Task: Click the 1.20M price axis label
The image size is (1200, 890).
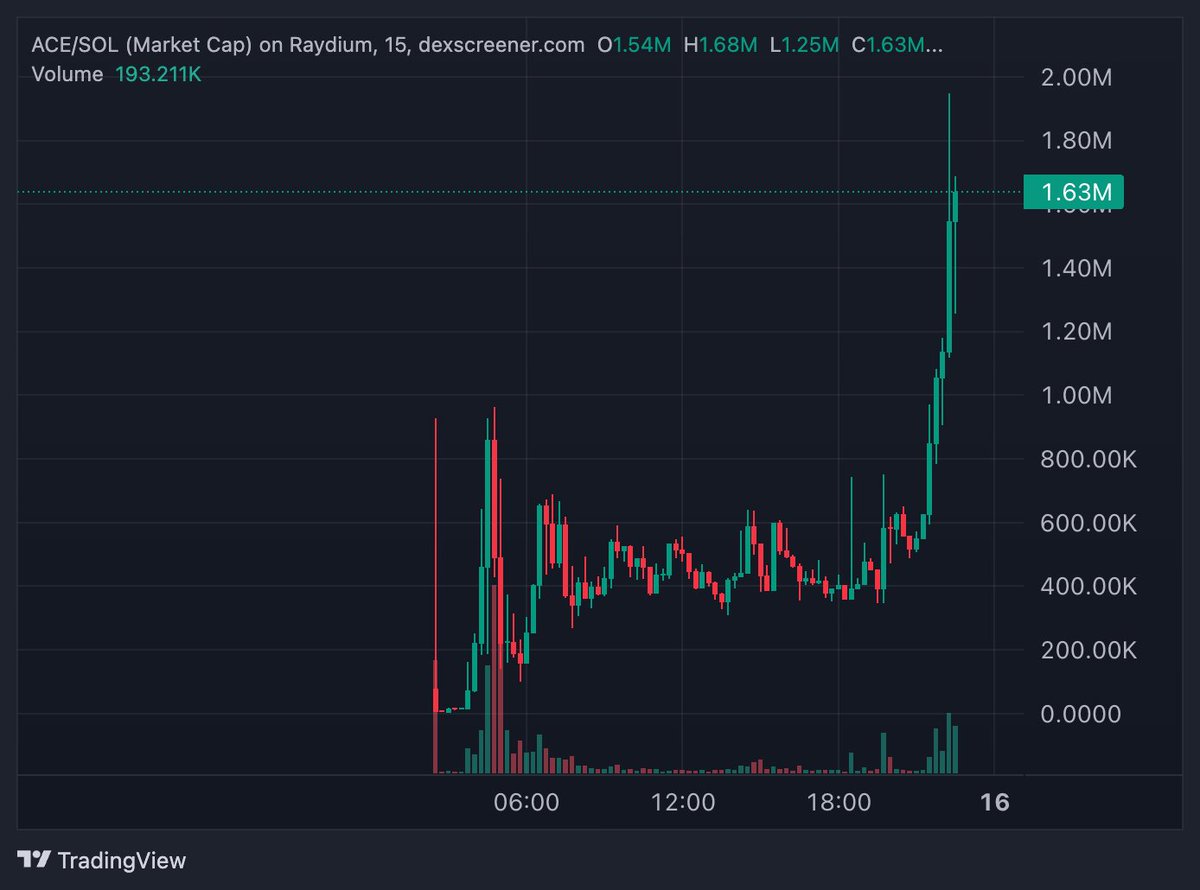Action: coord(1077,332)
